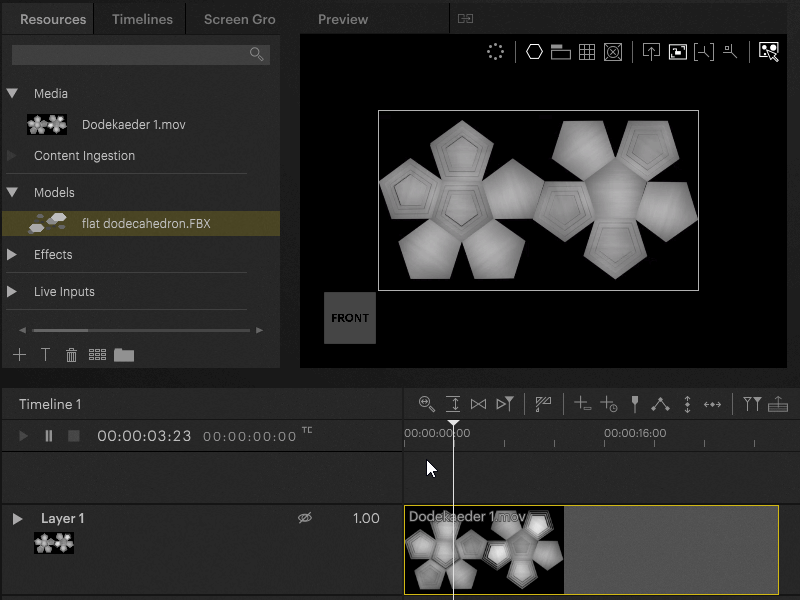
Task: Expand the Effects section
Action: pyautogui.click(x=12, y=255)
